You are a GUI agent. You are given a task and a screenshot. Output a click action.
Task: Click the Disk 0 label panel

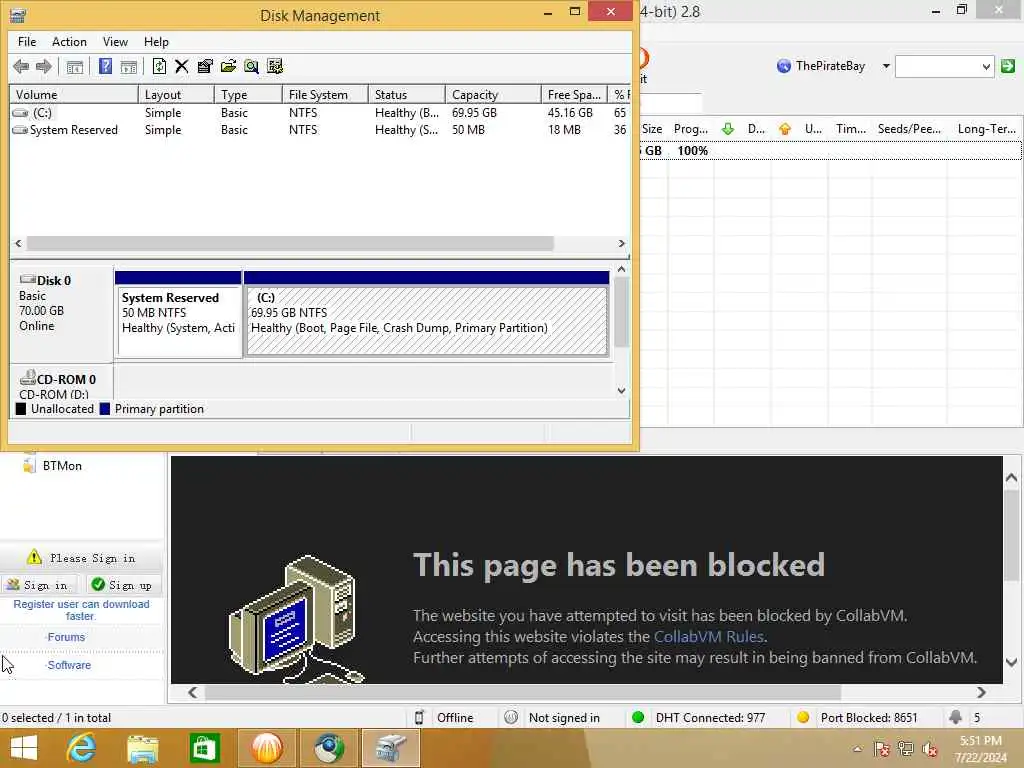[61, 314]
